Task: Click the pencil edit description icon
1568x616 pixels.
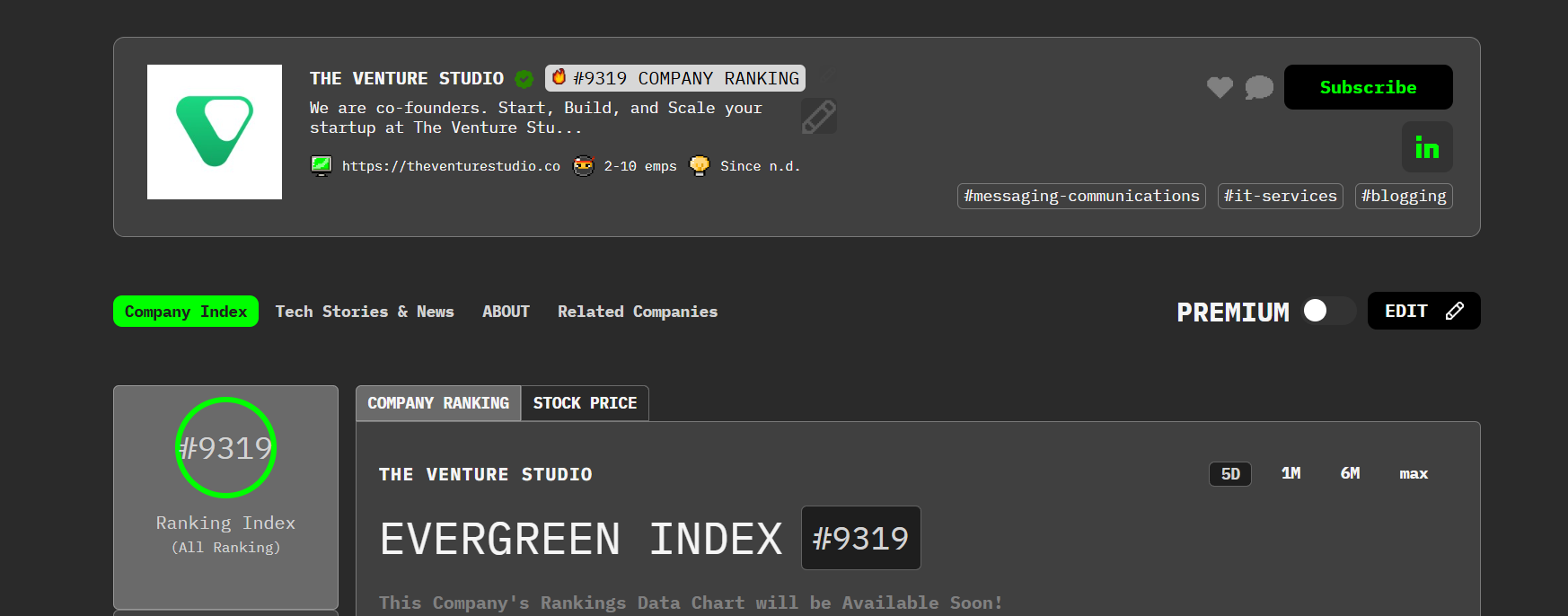Action: coord(819,116)
